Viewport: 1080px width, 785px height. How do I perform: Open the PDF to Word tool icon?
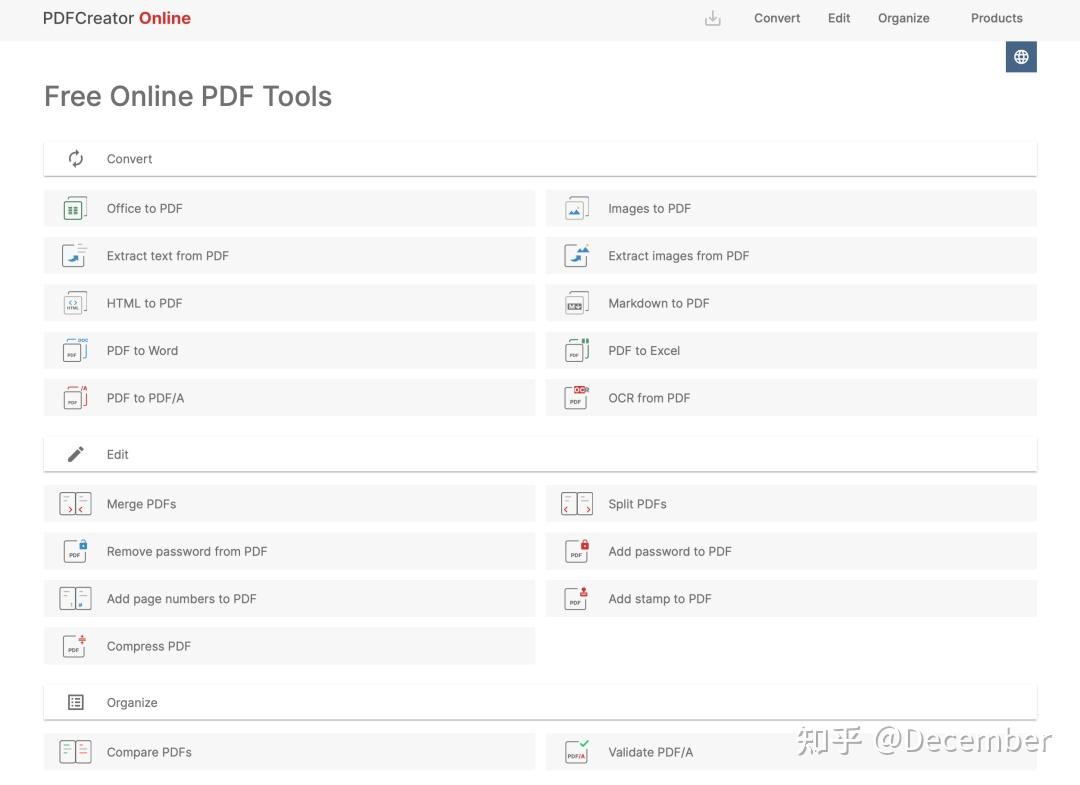tap(75, 350)
